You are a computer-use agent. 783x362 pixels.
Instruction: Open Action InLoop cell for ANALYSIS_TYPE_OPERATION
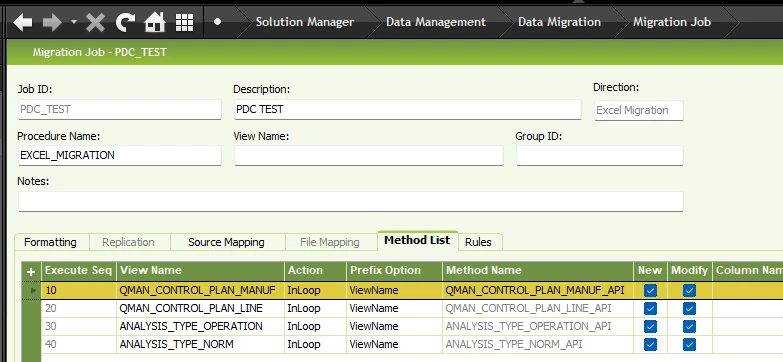pos(315,327)
